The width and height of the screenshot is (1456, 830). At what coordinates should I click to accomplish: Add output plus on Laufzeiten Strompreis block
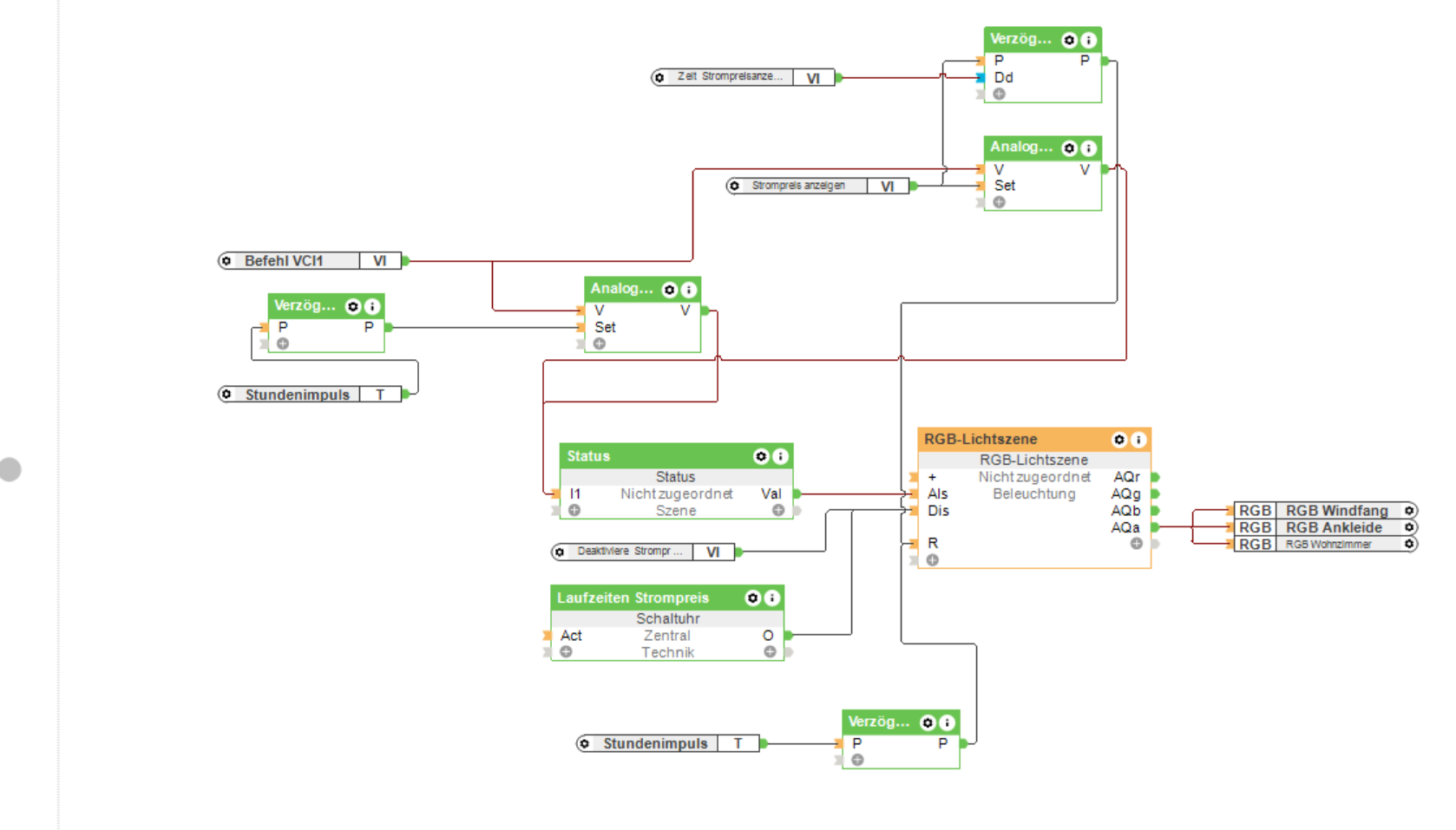coord(770,651)
